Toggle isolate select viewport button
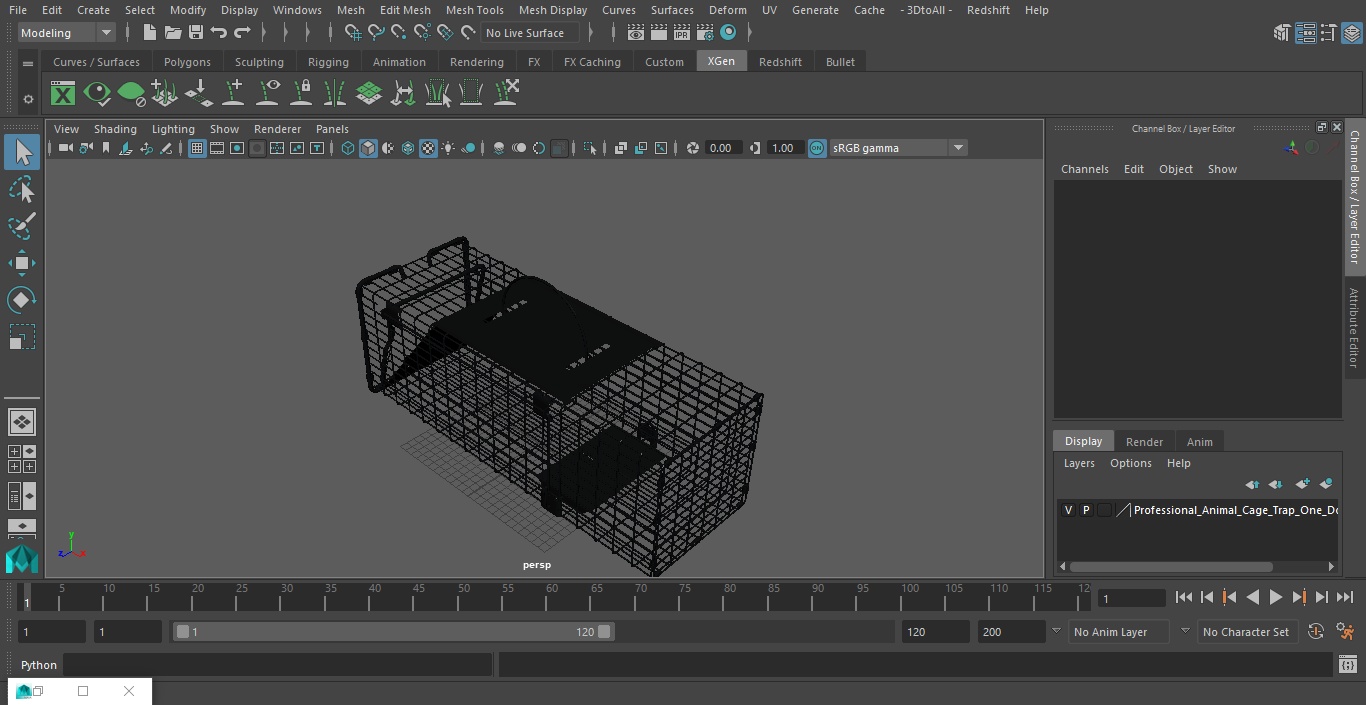Viewport: 1366px width, 705px height. point(590,148)
